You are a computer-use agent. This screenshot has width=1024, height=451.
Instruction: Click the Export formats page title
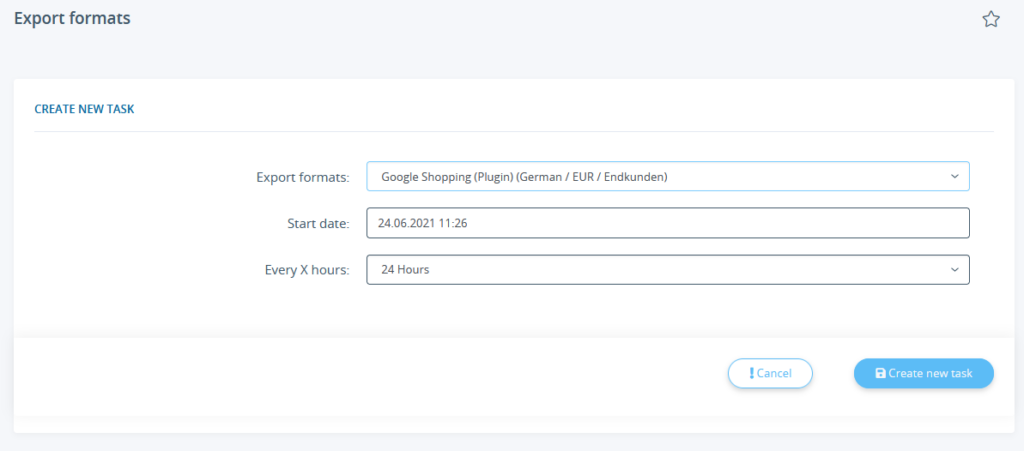[x=72, y=18]
